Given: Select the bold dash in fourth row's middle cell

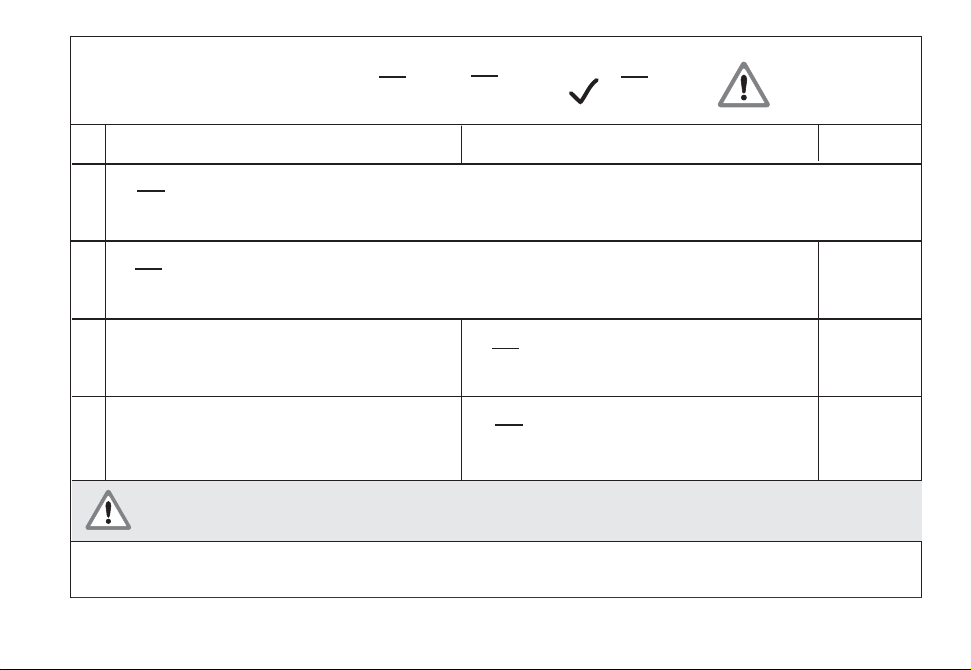Looking at the screenshot, I should tap(509, 425).
